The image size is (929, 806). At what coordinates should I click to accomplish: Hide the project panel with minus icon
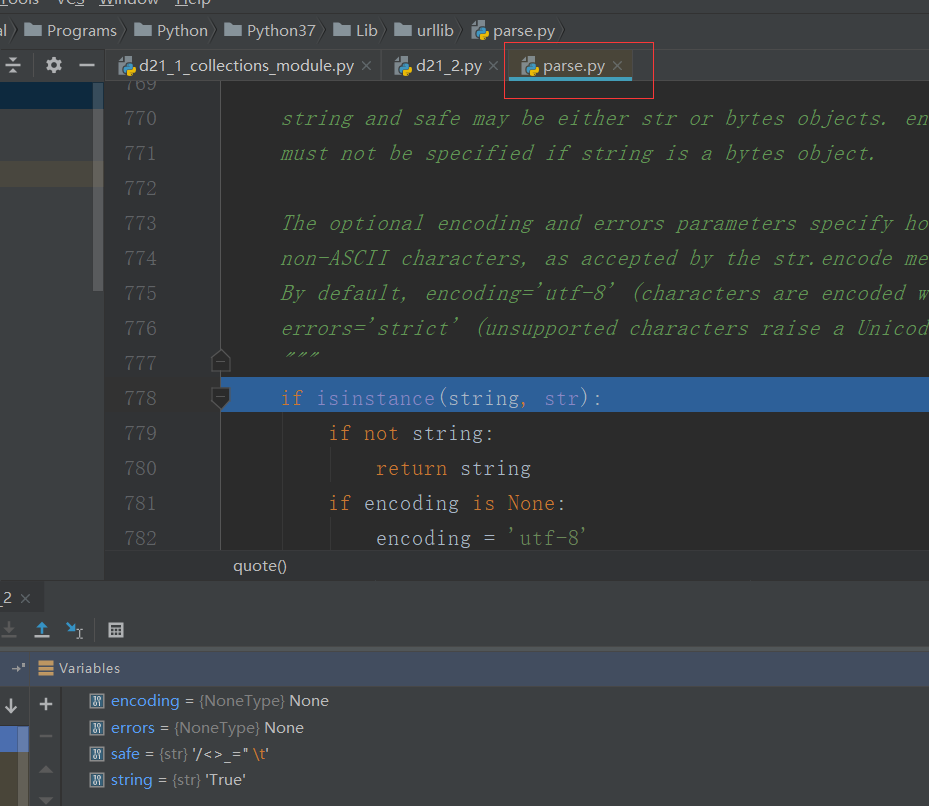87,65
